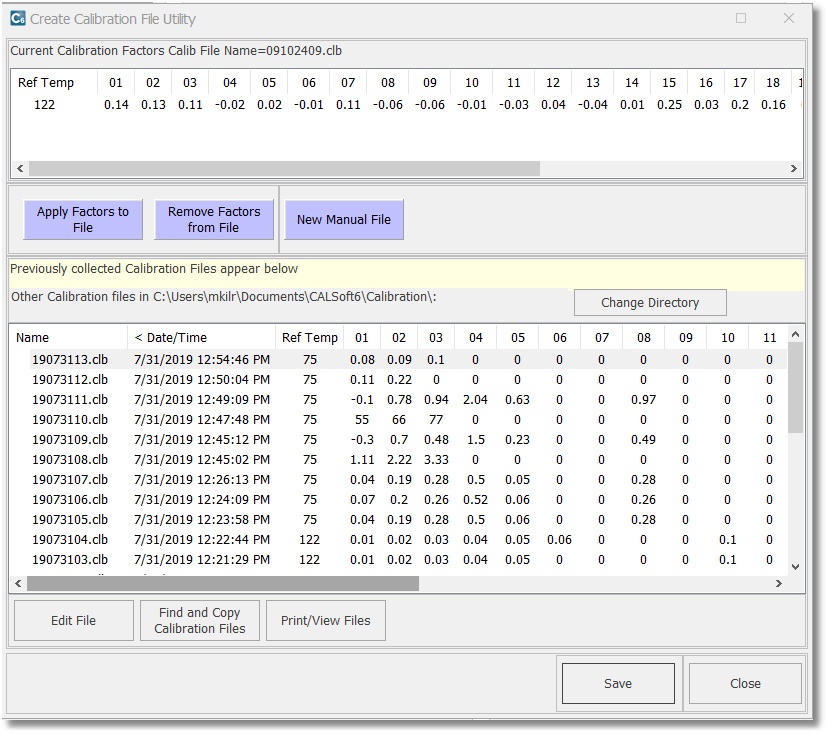
Task: Click the Cd application icon in titlebar
Action: (x=16, y=18)
